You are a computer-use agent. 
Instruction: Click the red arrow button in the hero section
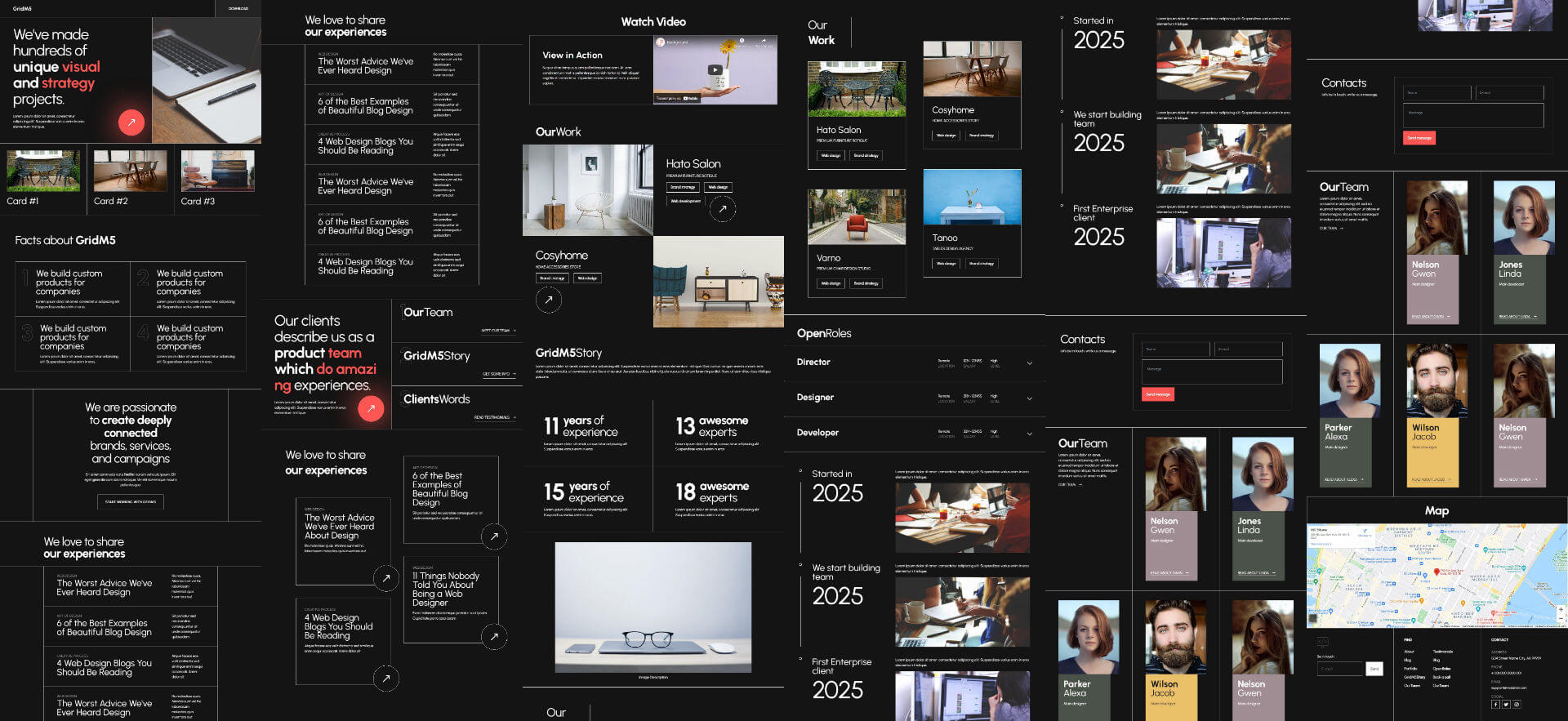[x=131, y=122]
